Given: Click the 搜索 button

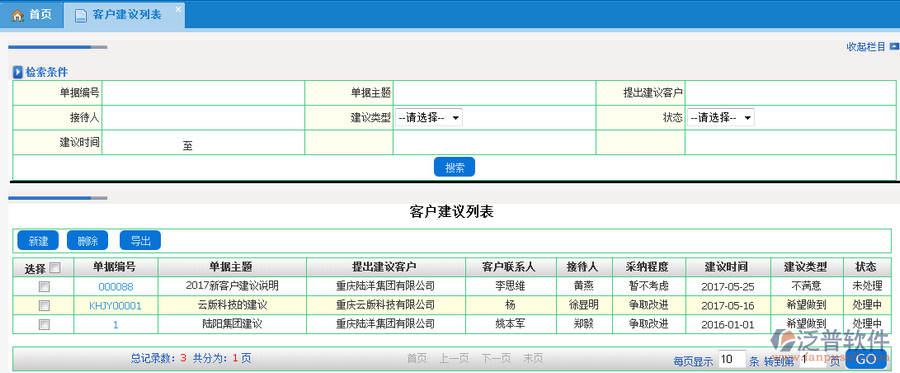Looking at the screenshot, I should [454, 167].
